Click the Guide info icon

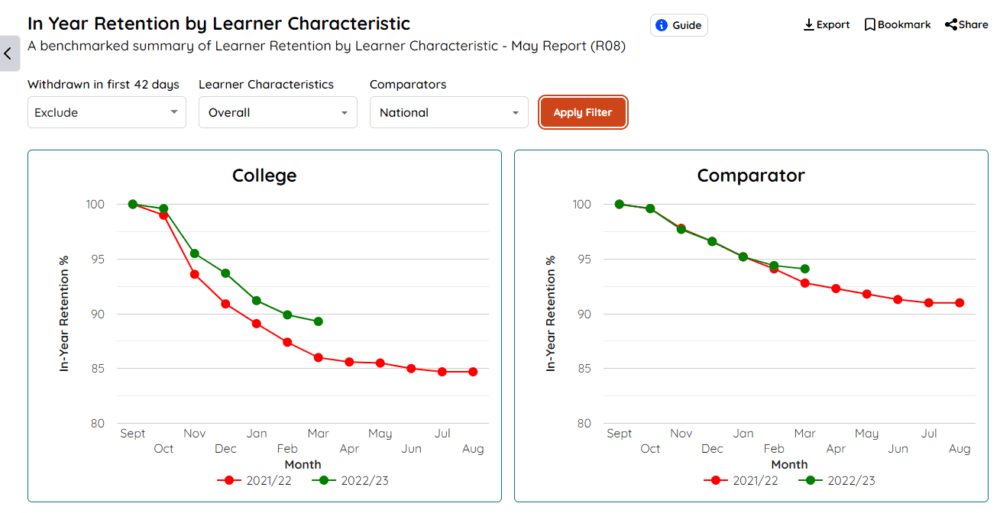point(661,25)
